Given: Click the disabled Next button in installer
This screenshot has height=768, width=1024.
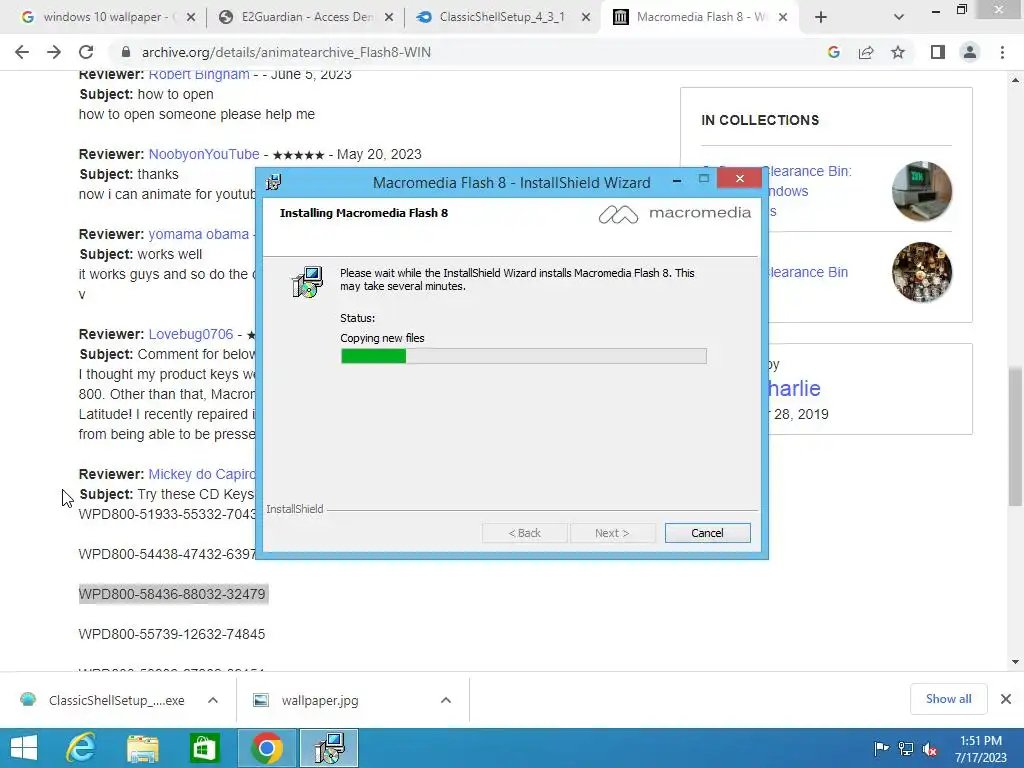Looking at the screenshot, I should [612, 533].
